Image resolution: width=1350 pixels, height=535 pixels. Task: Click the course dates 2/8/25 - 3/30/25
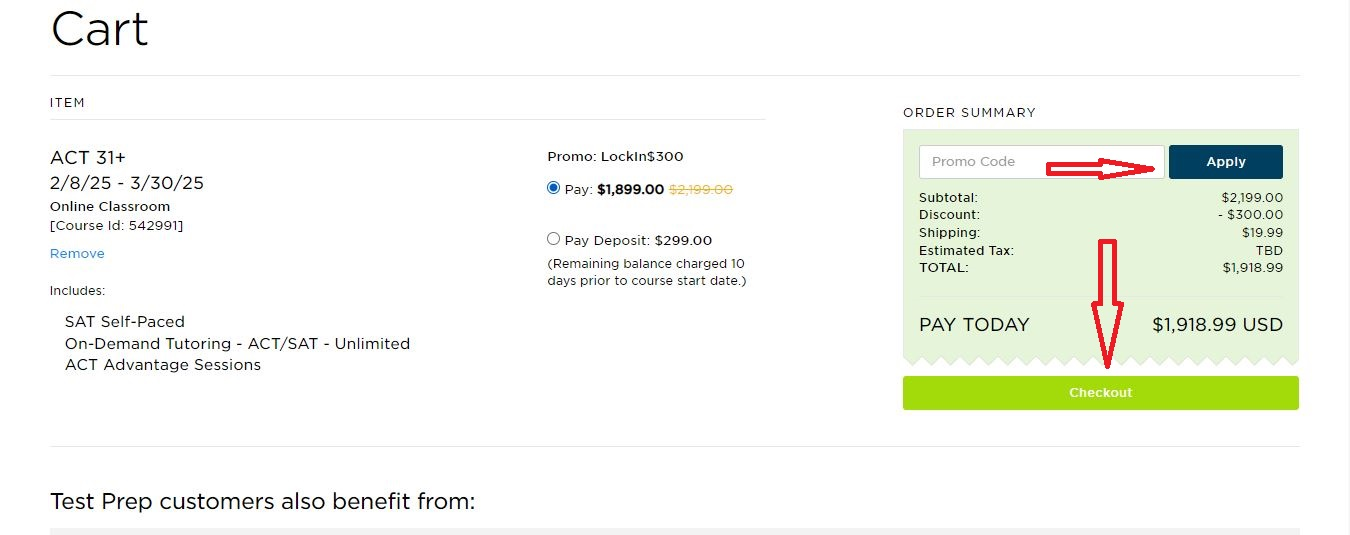tap(127, 183)
